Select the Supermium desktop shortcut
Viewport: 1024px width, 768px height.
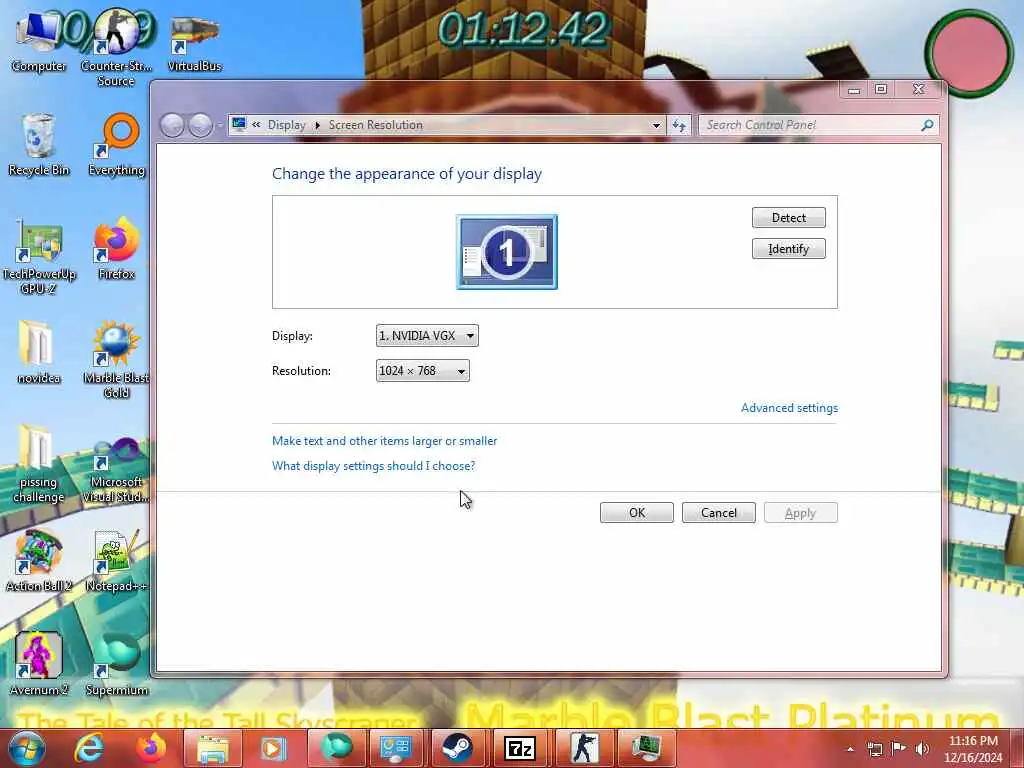tap(116, 664)
